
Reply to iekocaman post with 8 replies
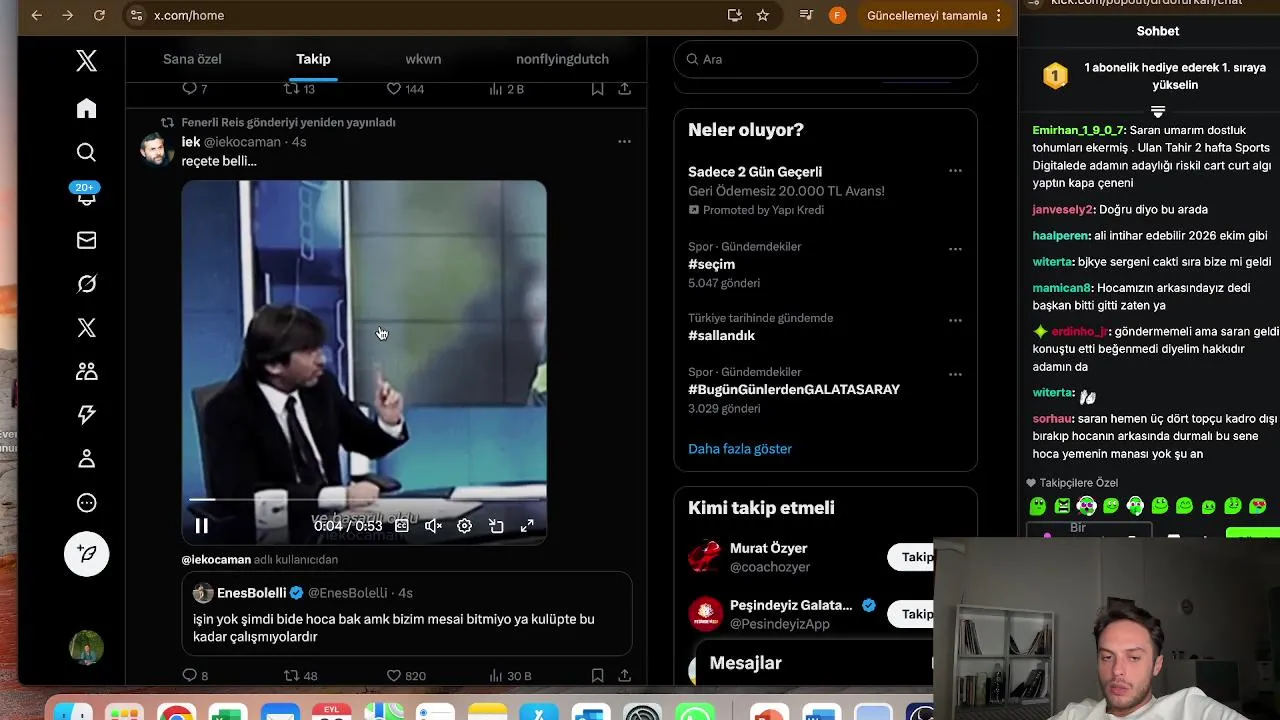[x=195, y=676]
